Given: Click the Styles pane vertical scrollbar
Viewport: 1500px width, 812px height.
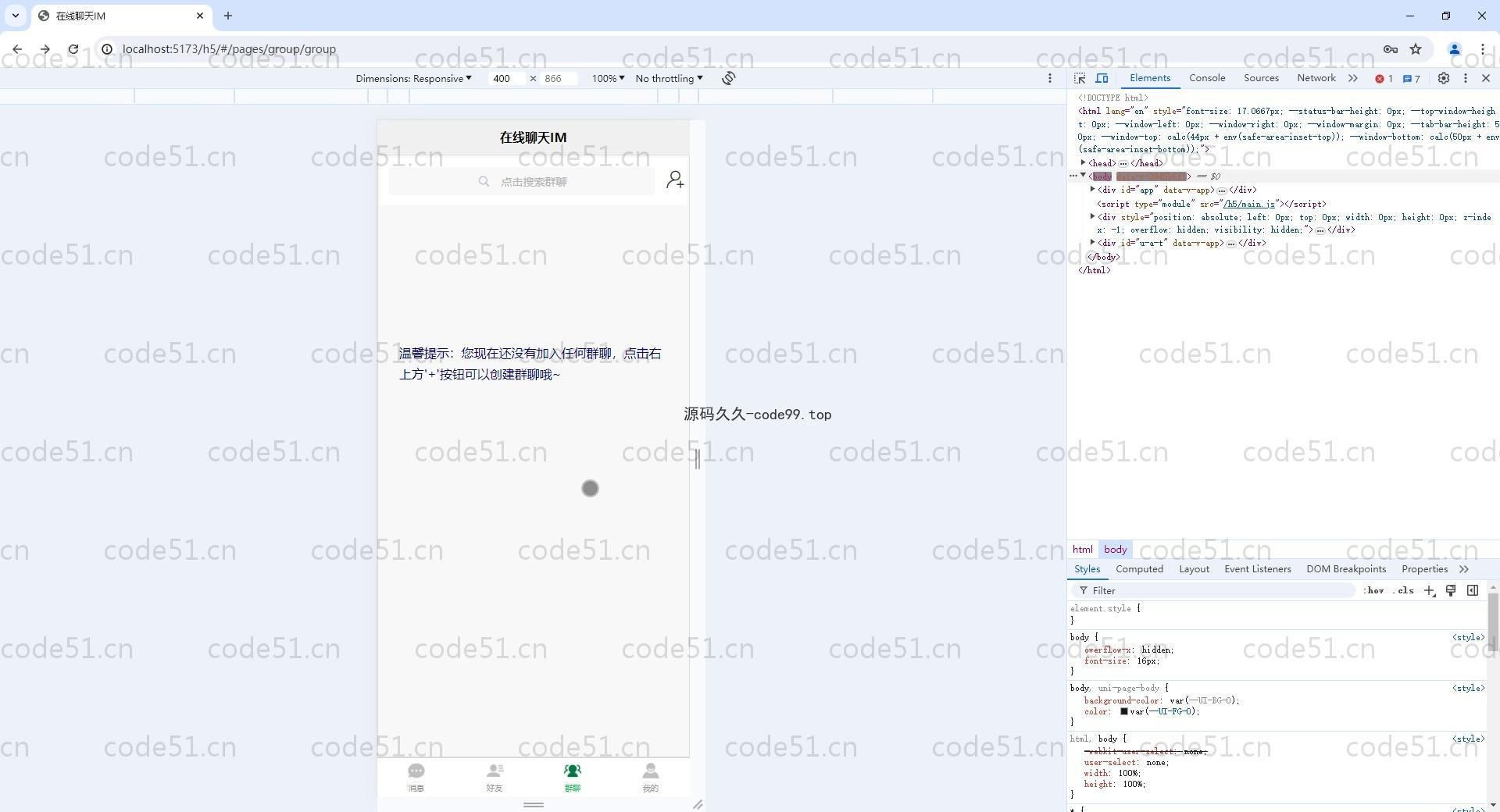Looking at the screenshot, I should click(1493, 621).
